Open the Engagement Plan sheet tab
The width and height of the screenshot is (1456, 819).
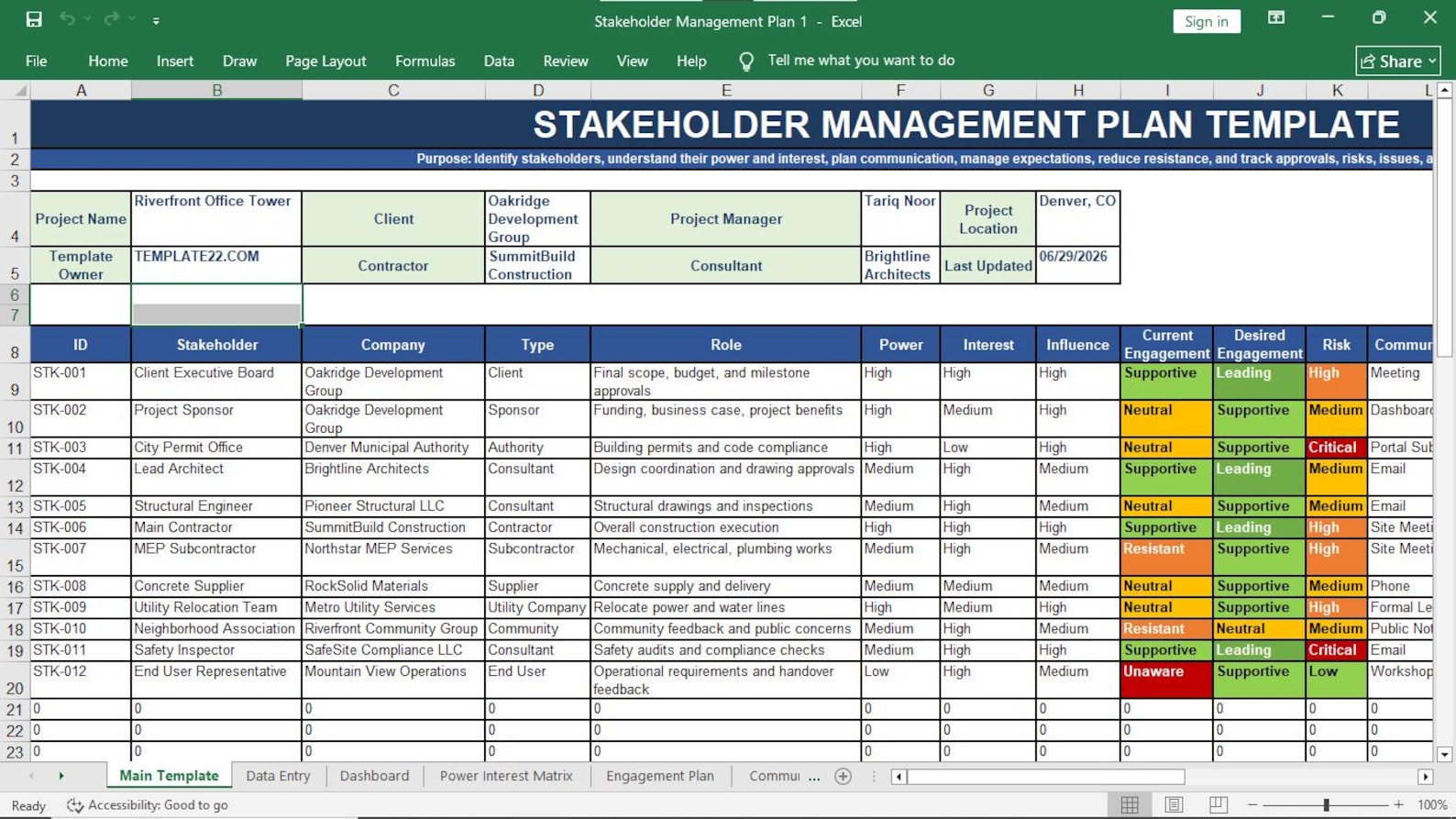(x=660, y=776)
